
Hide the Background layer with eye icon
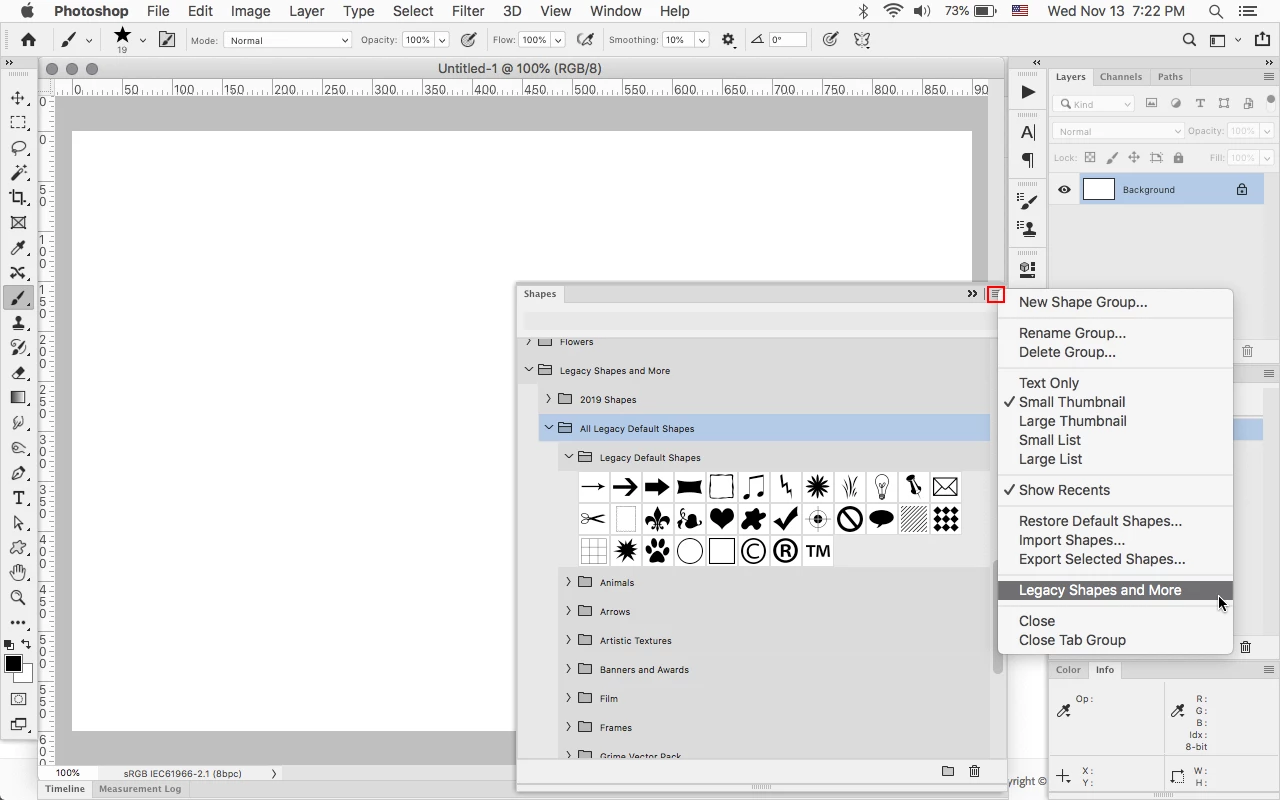coord(1064,189)
